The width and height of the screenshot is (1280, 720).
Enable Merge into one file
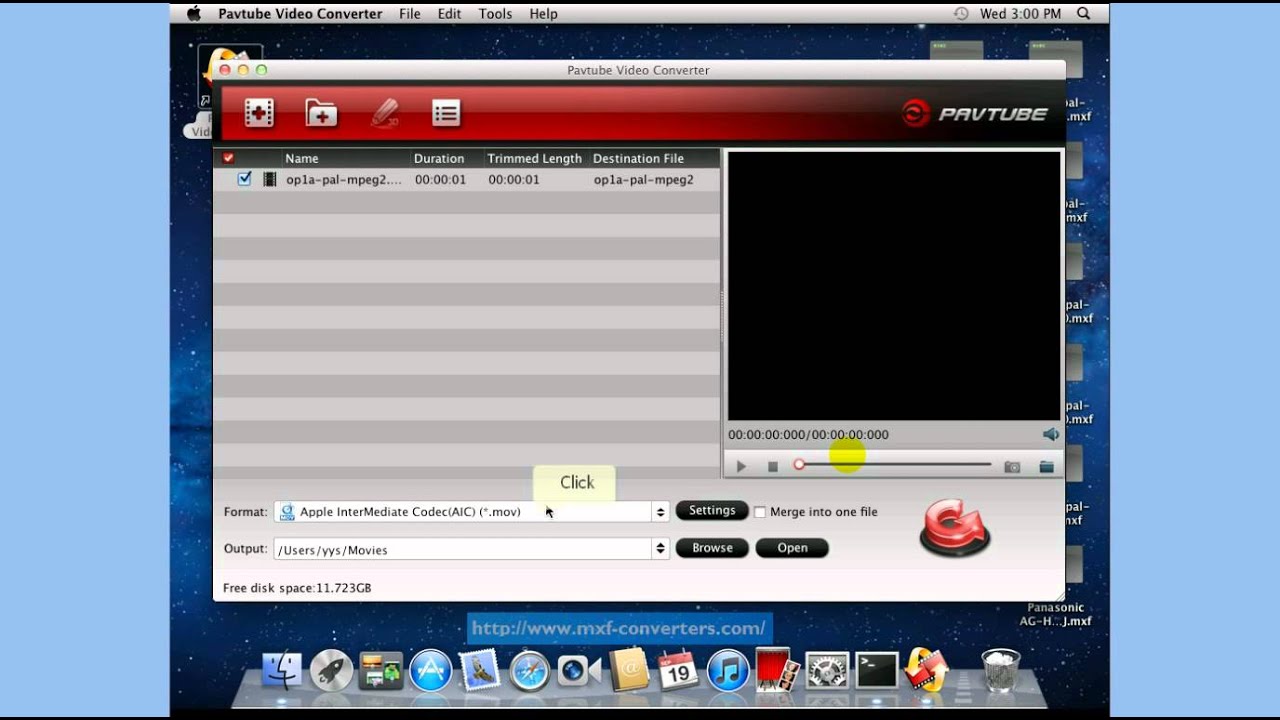click(760, 512)
